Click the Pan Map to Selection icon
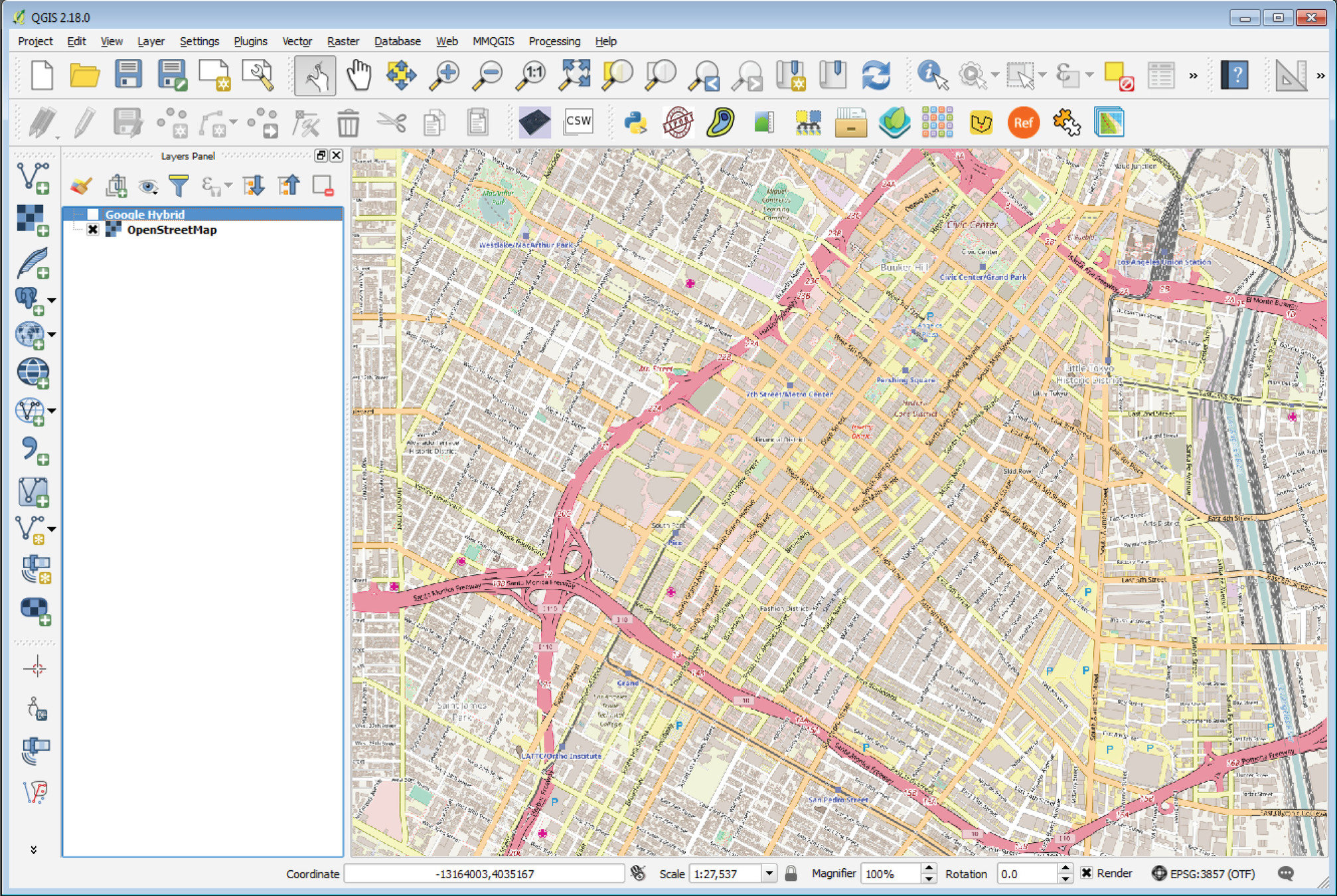The width and height of the screenshot is (1337, 896). point(401,75)
